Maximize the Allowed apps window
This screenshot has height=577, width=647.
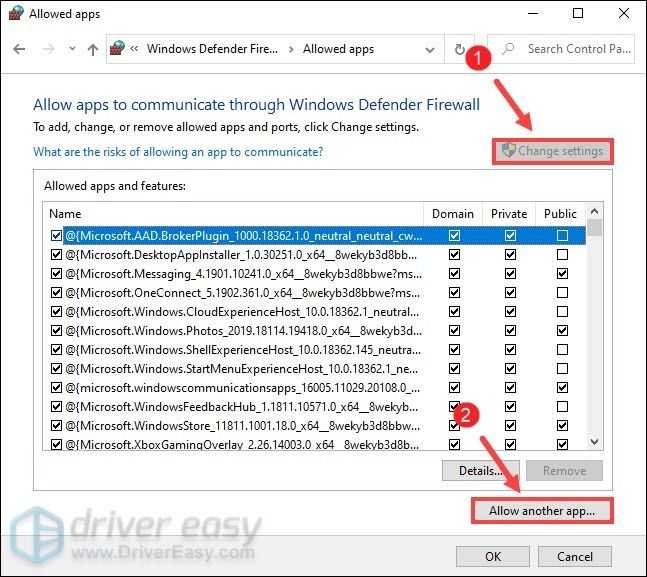pos(578,13)
